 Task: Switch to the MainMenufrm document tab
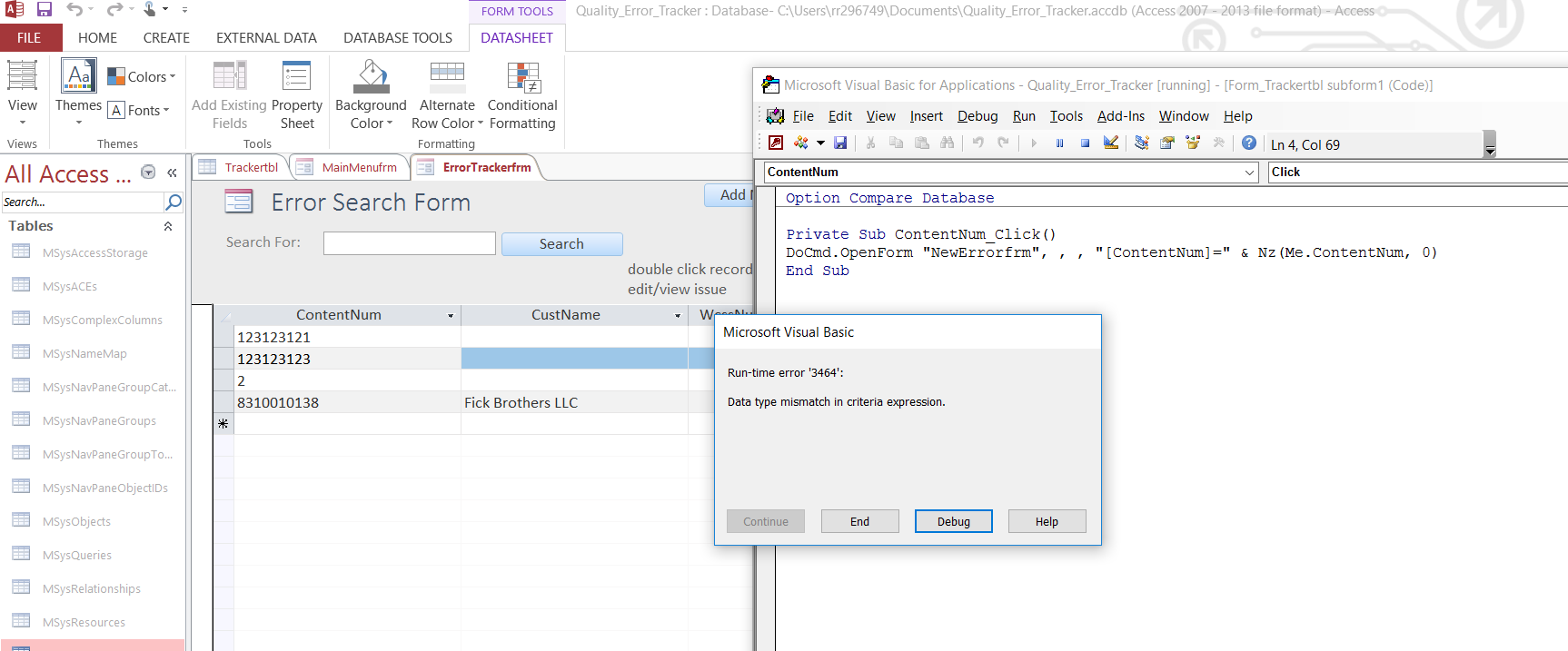coord(348,167)
